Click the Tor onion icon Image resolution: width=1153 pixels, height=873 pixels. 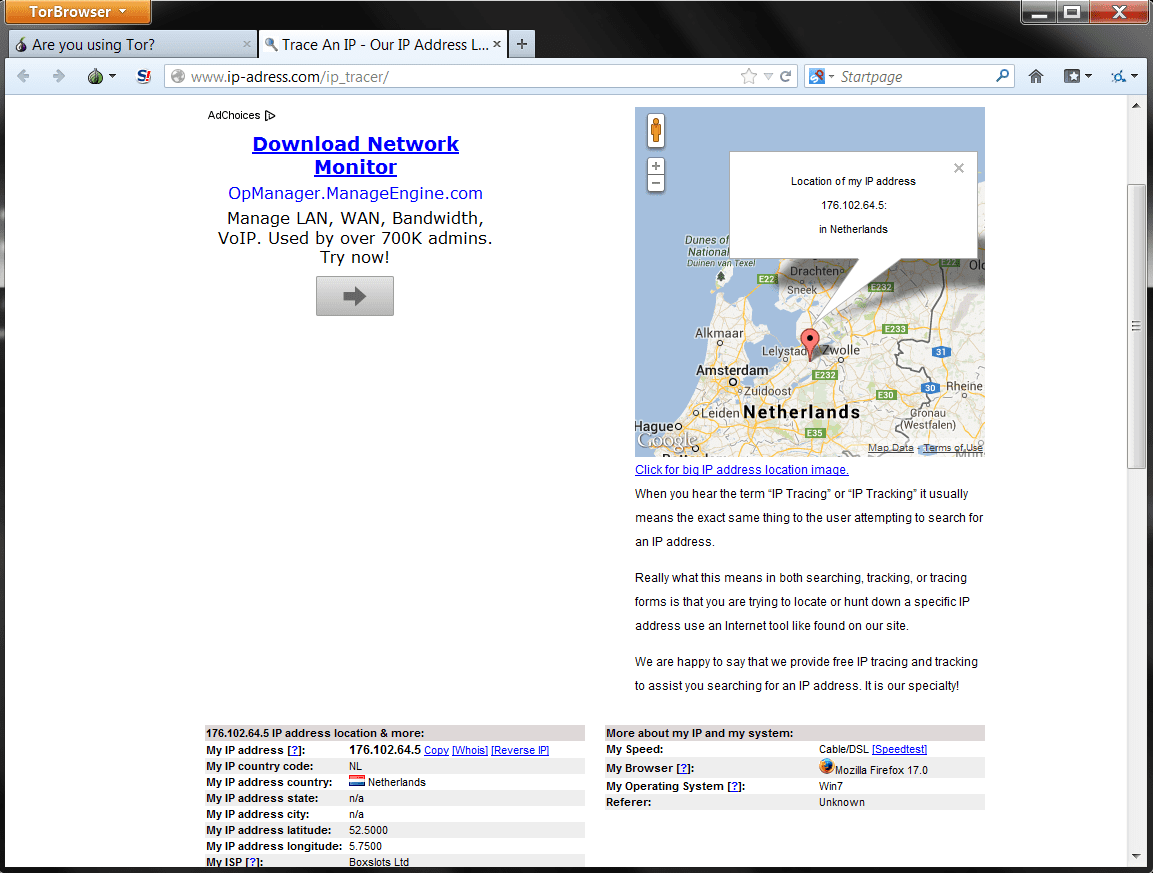coord(95,76)
